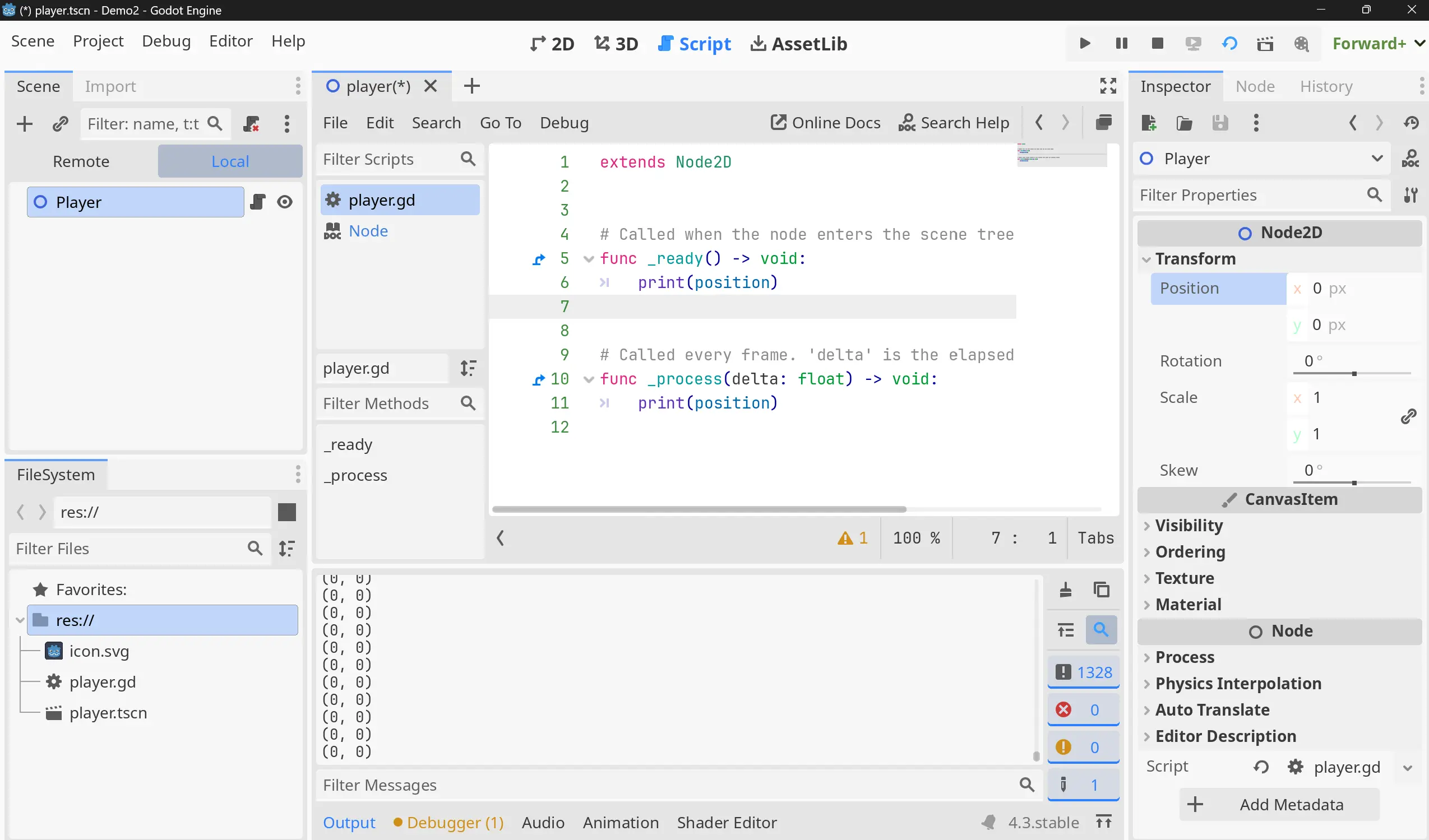Open the renderer dropdown Forward+
The width and height of the screenshot is (1429, 840).
[x=1378, y=43]
